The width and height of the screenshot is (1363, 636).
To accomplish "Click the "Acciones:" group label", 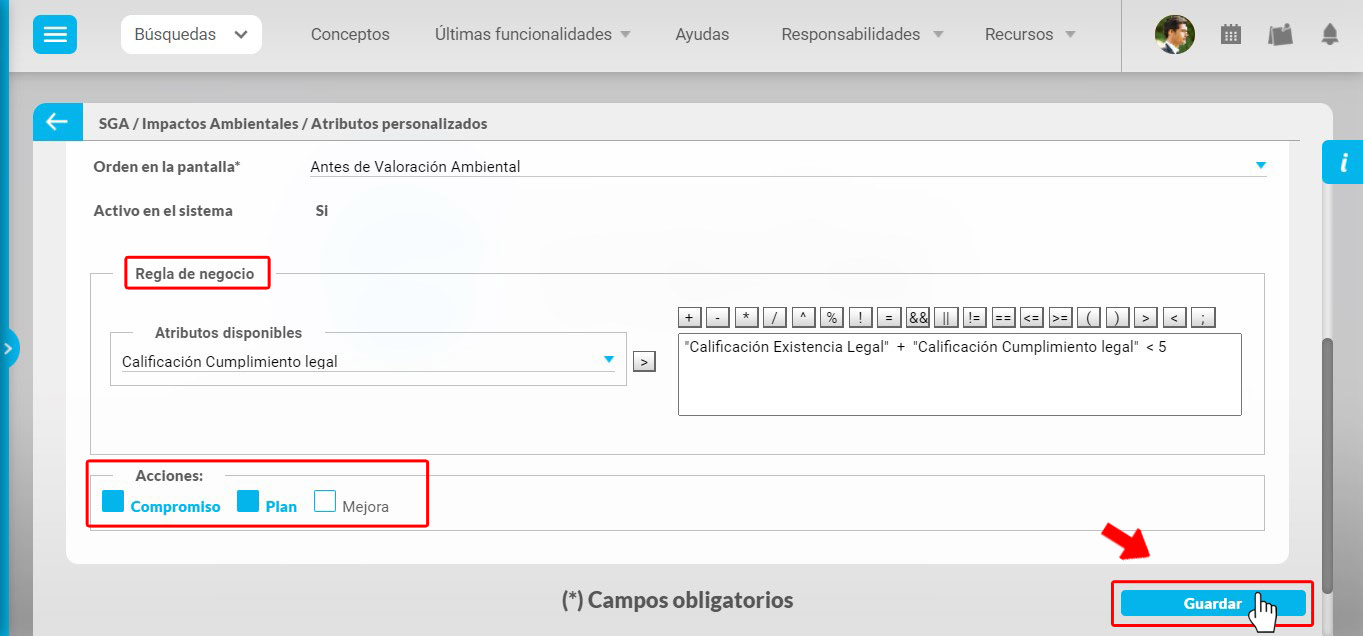I will tap(169, 476).
